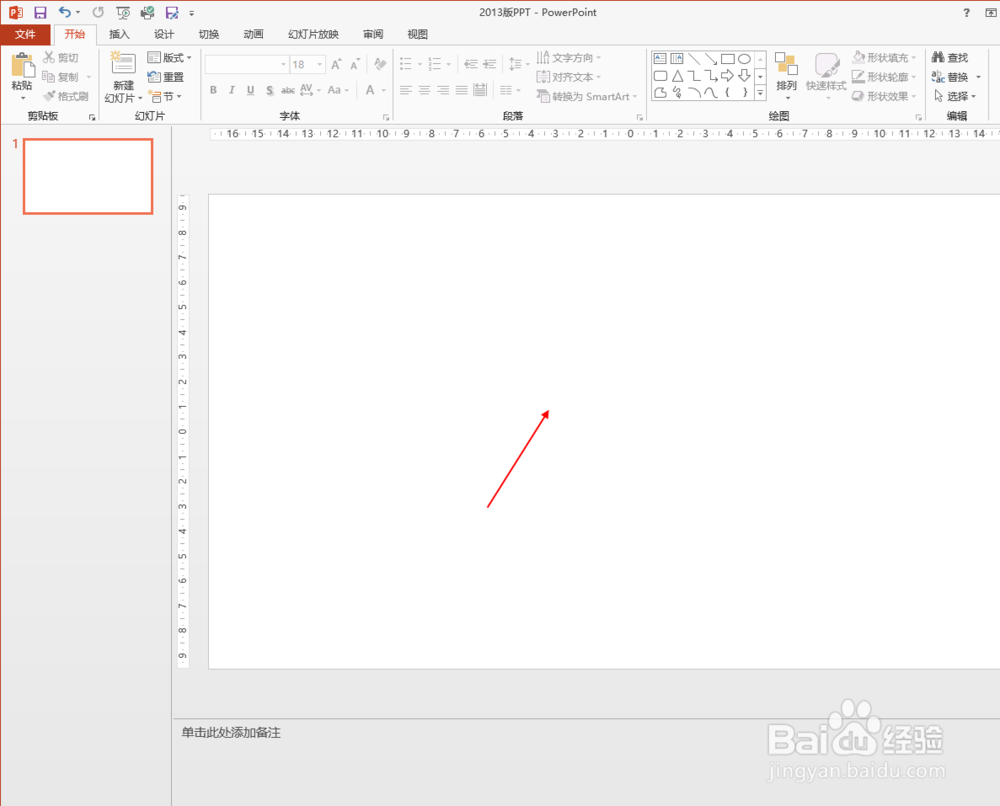The width and height of the screenshot is (1000, 806).
Task: Open the View (视图) tab
Action: tap(418, 34)
